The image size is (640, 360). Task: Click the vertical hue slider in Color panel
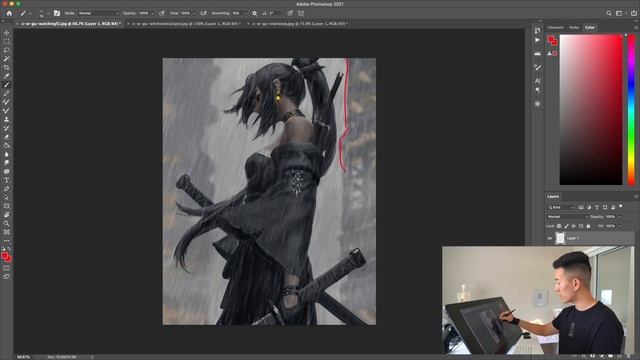click(x=631, y=109)
